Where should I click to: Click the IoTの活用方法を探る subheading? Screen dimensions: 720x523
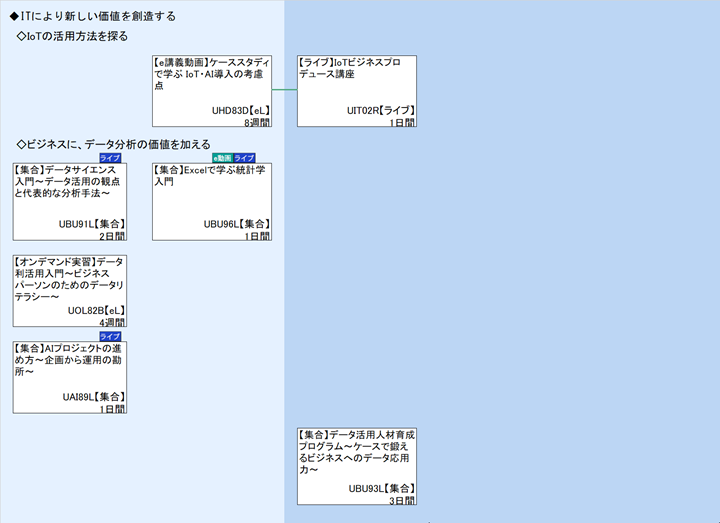(73, 36)
